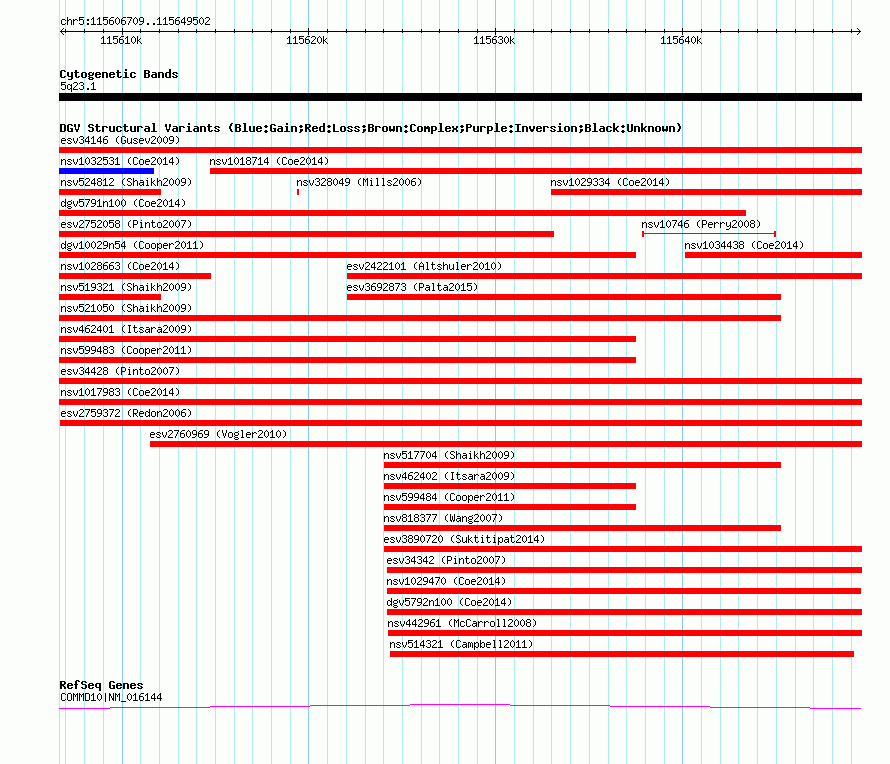Select the blue nsv1032531 gain variant bar
The image size is (890, 764).
[107, 171]
